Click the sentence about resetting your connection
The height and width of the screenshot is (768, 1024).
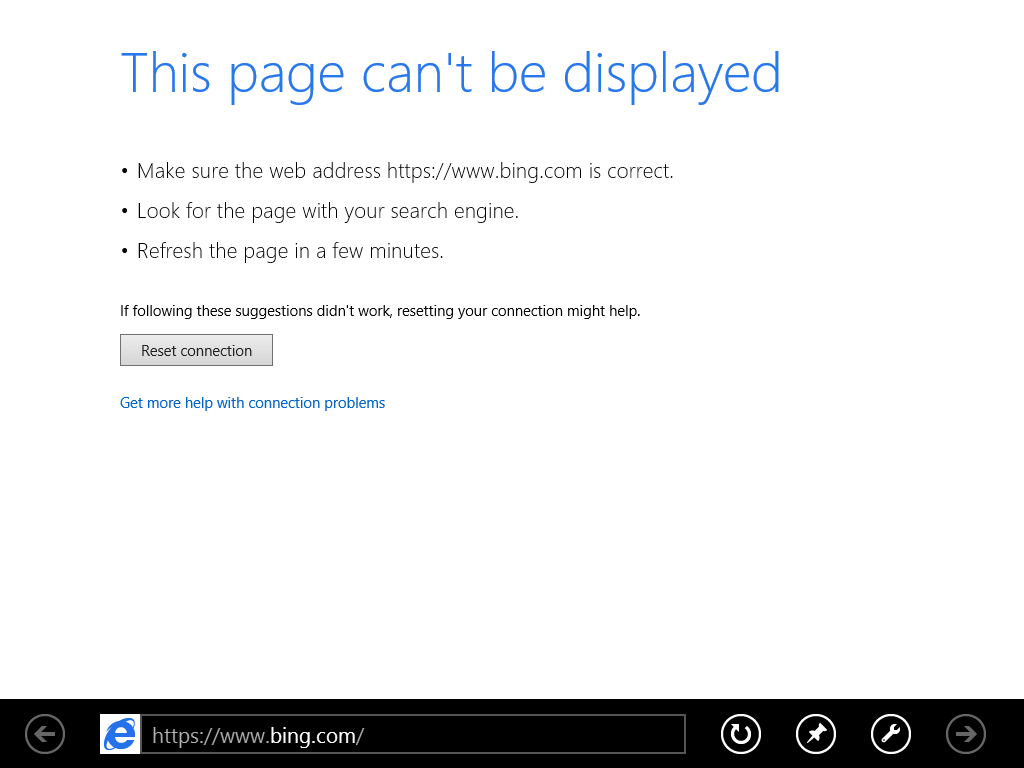(380, 311)
